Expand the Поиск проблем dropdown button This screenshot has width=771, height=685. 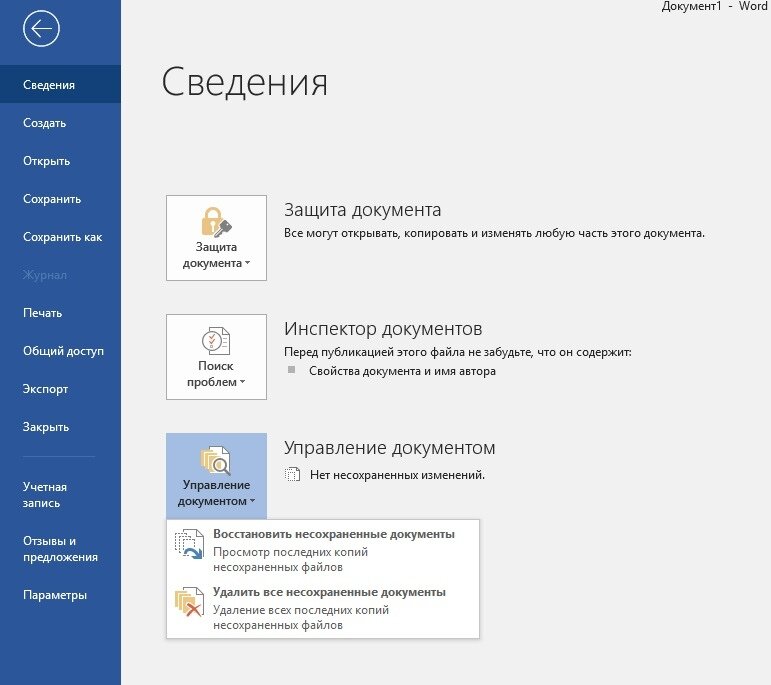click(216, 357)
